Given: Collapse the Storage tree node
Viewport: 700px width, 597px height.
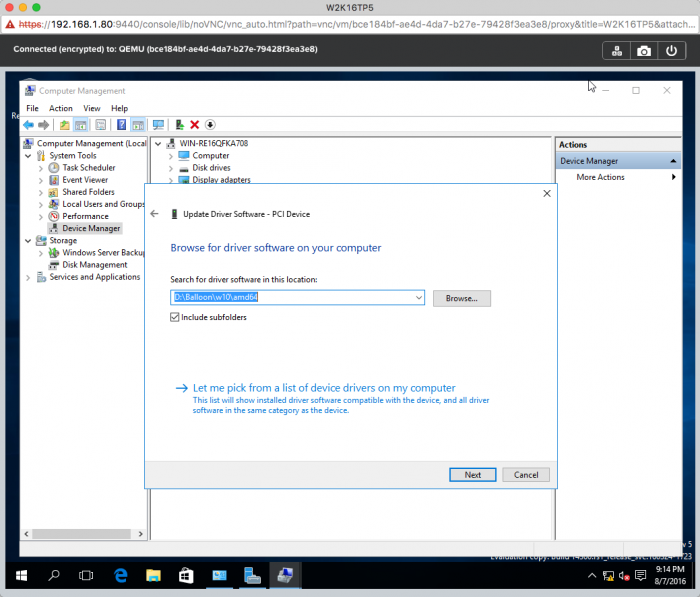Looking at the screenshot, I should point(28,241).
